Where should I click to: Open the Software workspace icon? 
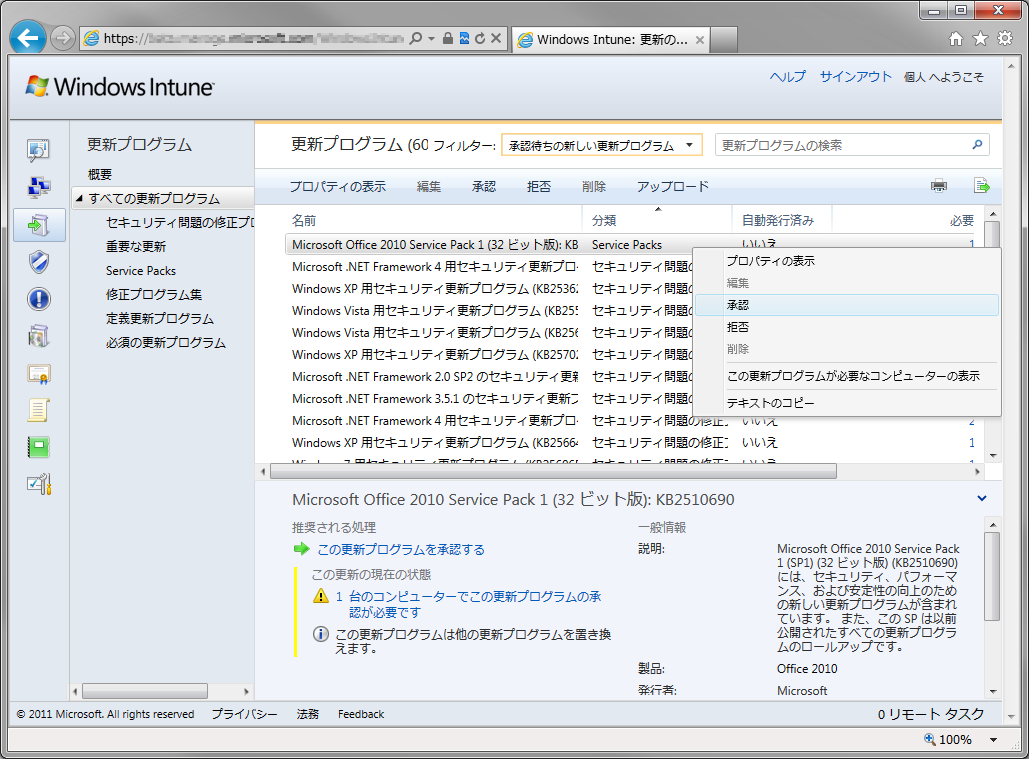[x=39, y=337]
